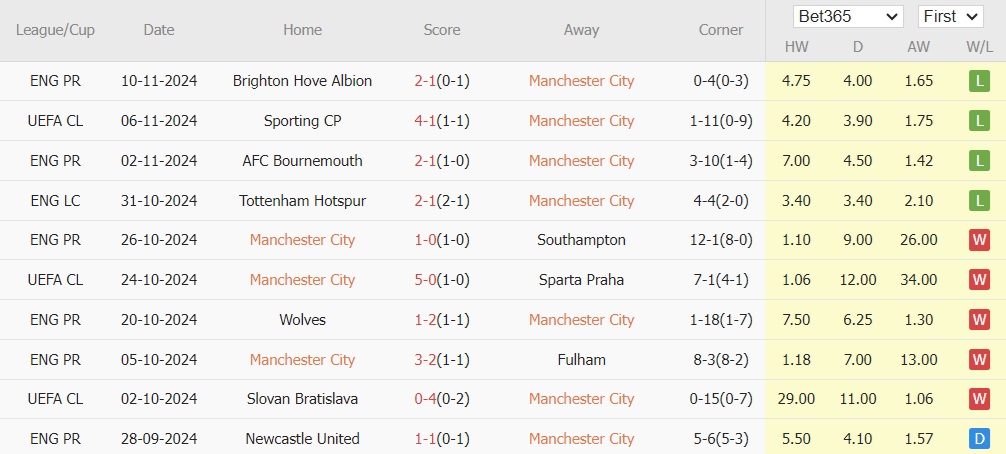1006x454 pixels.
Task: Open the Bet365 bookmaker dropdown
Action: tap(848, 17)
